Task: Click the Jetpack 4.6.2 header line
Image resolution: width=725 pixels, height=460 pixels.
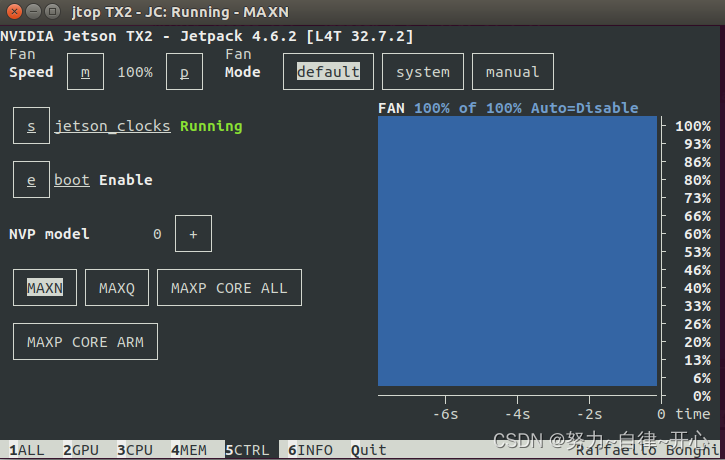Action: [x=207, y=36]
